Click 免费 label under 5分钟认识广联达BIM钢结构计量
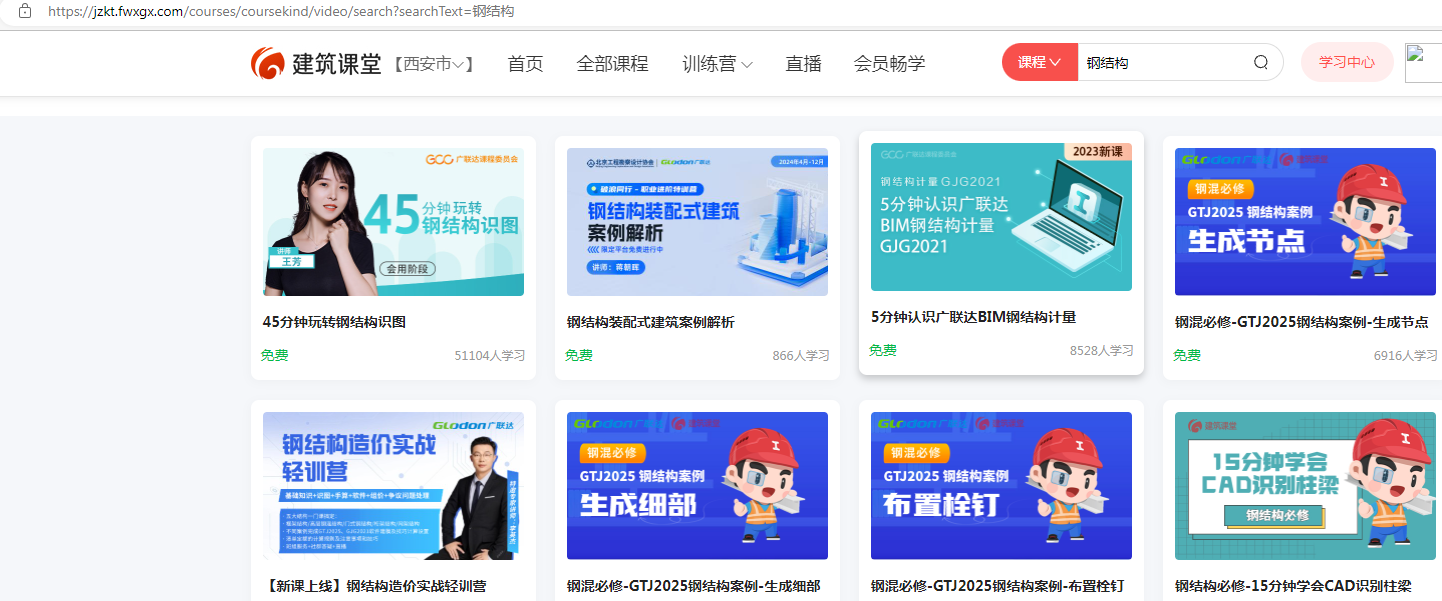This screenshot has height=601, width=1442. point(882,350)
